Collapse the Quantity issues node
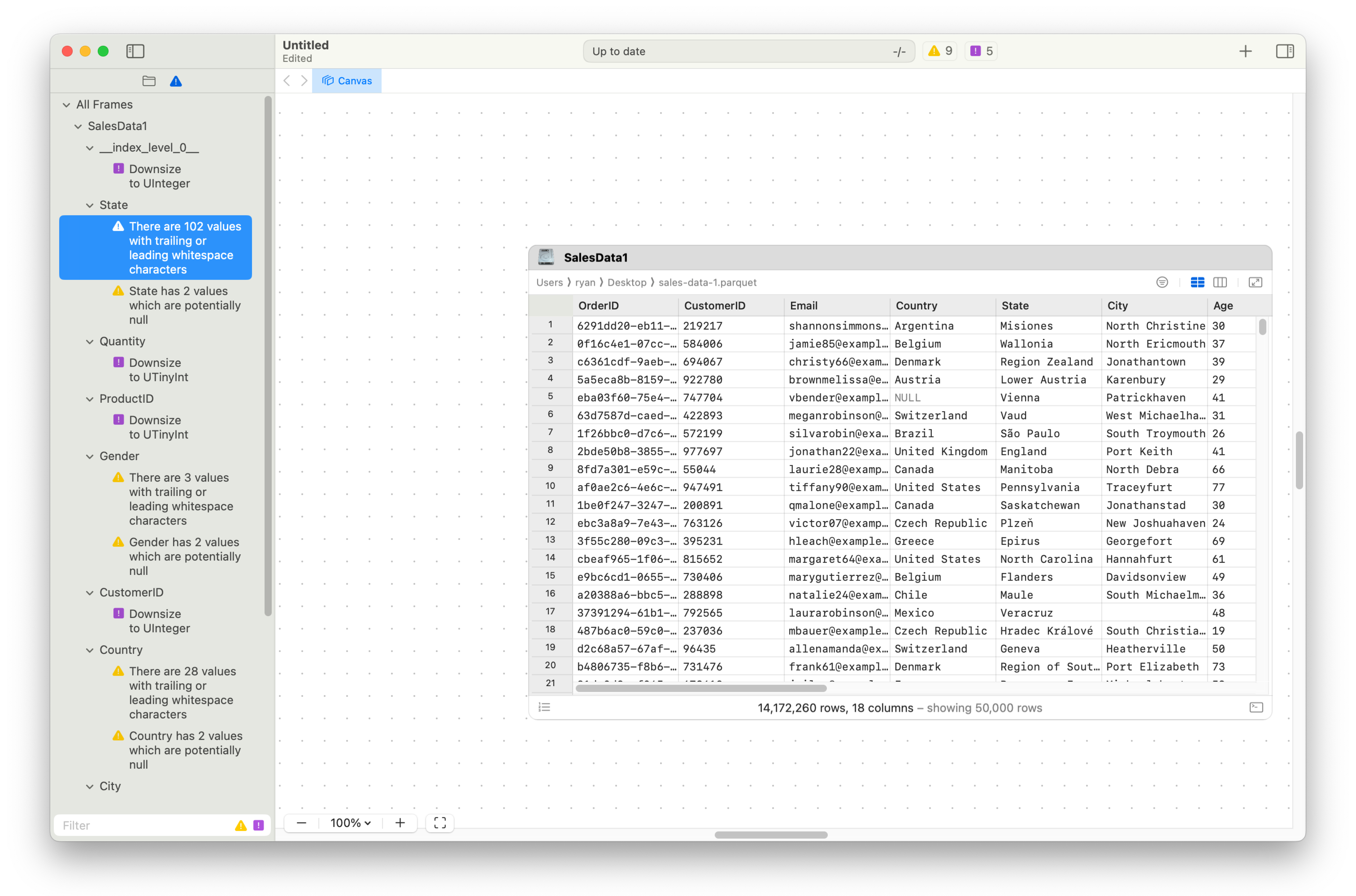 point(90,342)
